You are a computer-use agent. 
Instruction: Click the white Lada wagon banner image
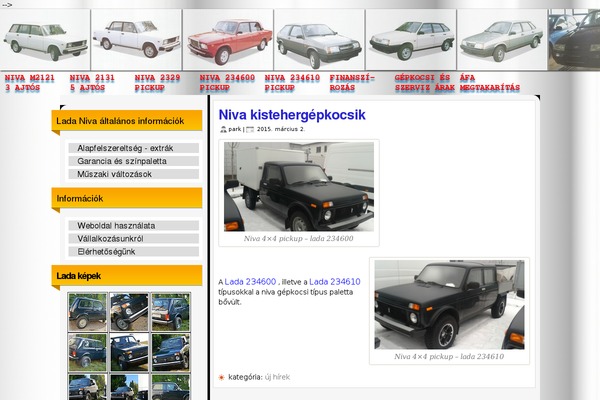tap(45, 40)
